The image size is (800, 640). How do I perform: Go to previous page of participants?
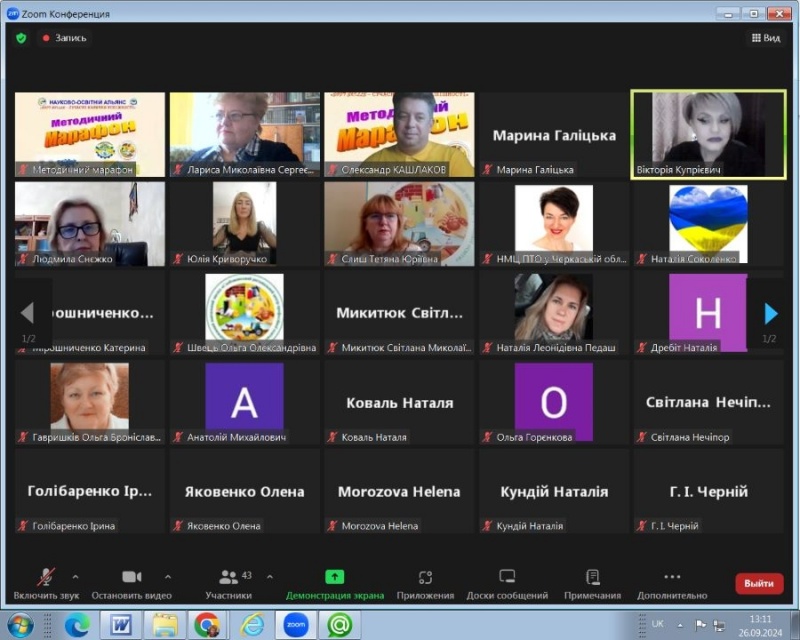27,314
